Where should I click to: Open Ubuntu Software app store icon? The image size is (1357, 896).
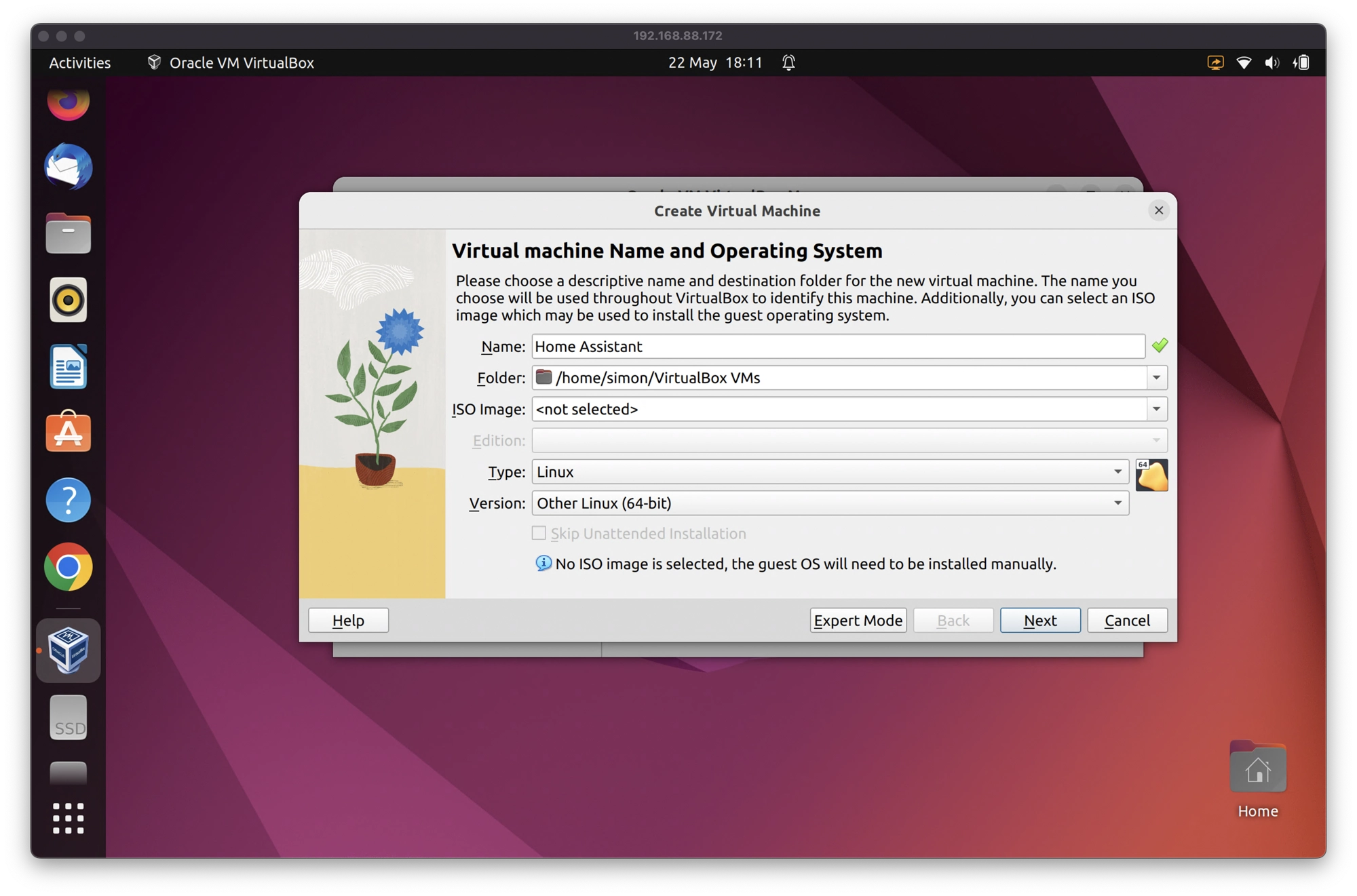(68, 432)
